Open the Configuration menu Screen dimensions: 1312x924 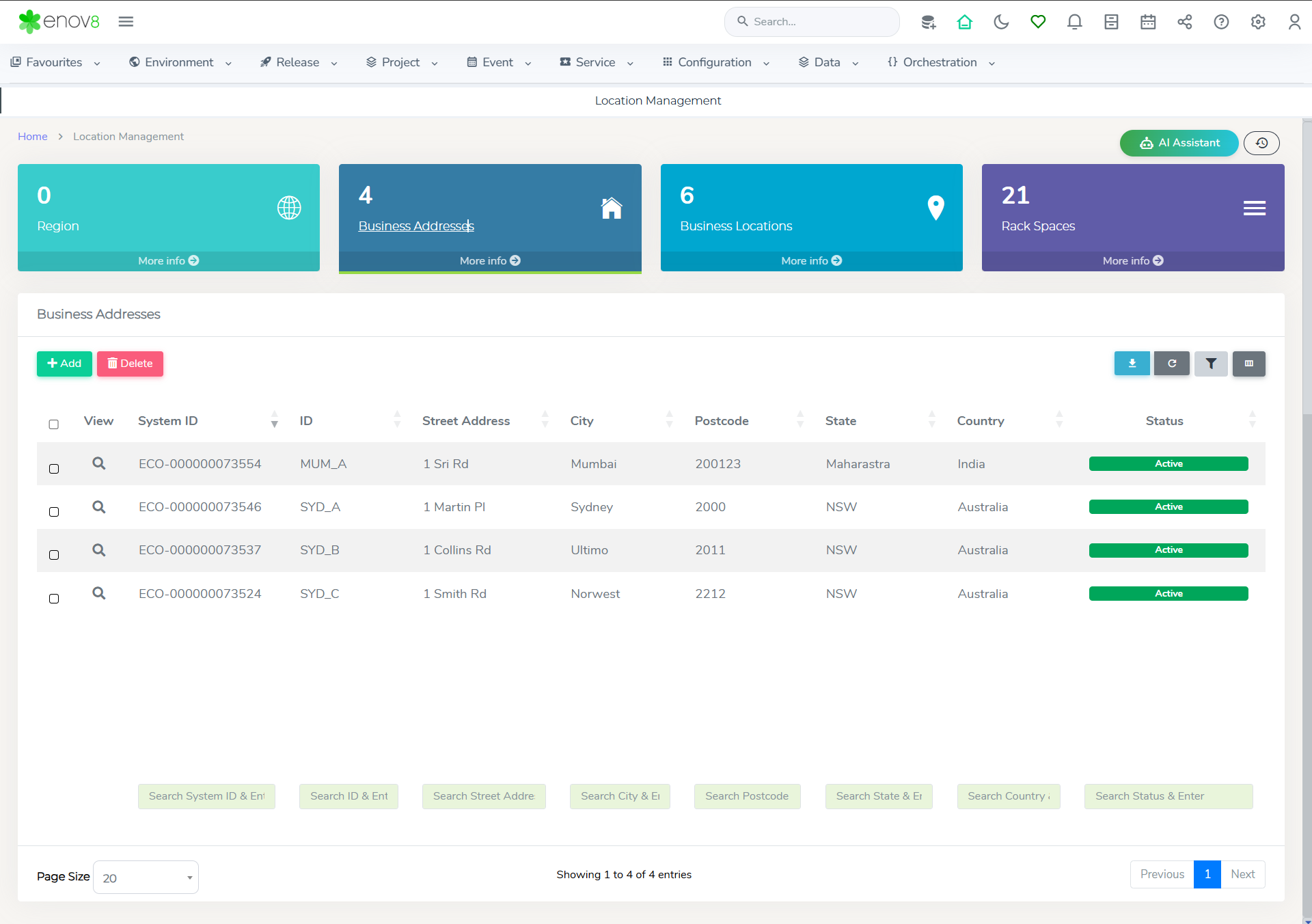[x=715, y=62]
